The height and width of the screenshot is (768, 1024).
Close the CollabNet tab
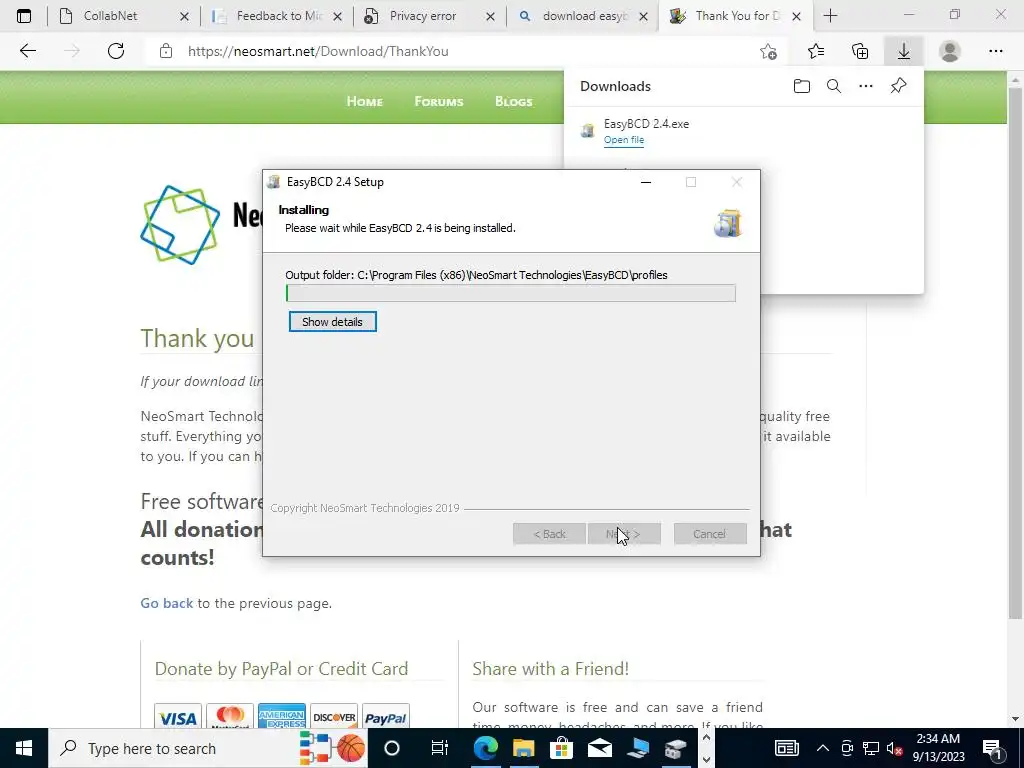pyautogui.click(x=184, y=16)
